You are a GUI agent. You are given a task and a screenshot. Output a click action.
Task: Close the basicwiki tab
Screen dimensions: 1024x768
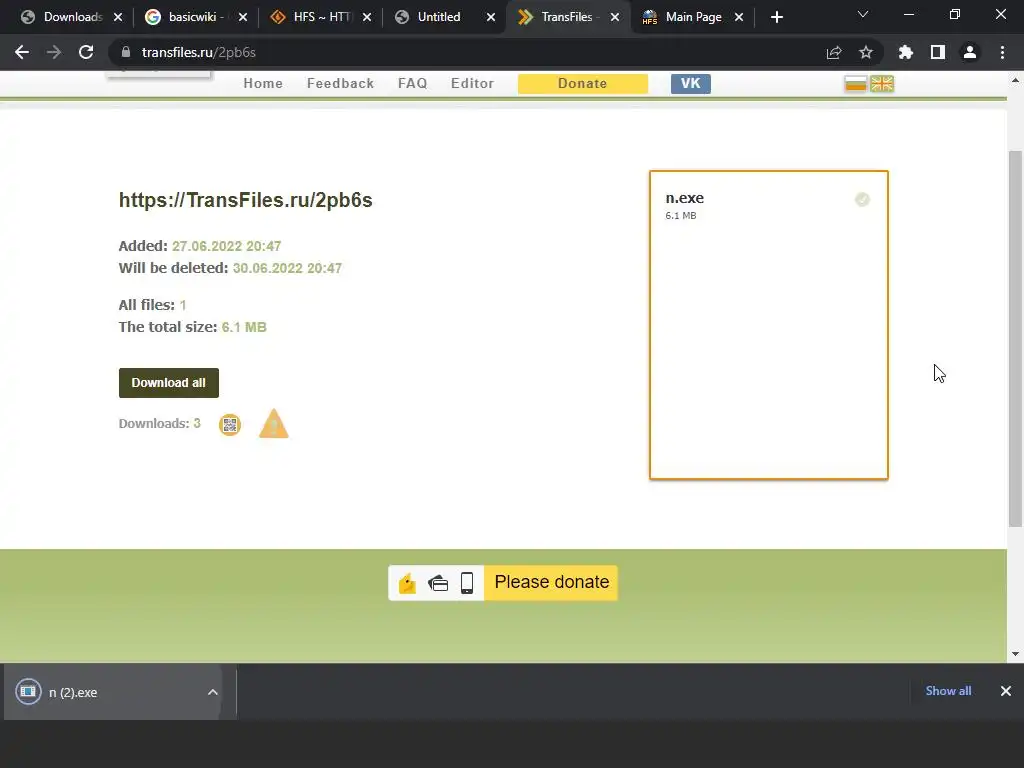pos(242,17)
